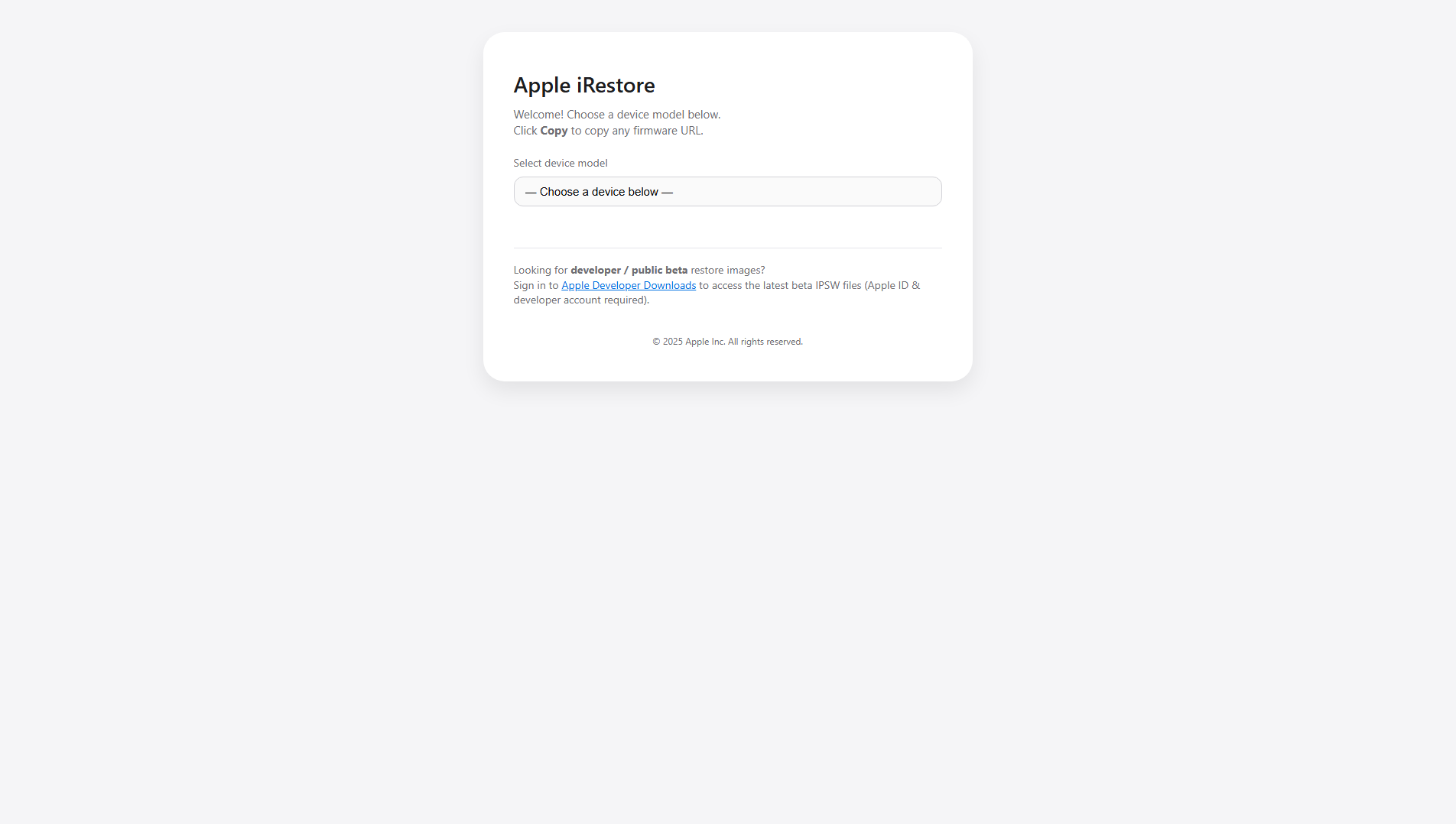Click the Apple iRestore heading
This screenshot has height=824, width=1456.
[x=584, y=85]
